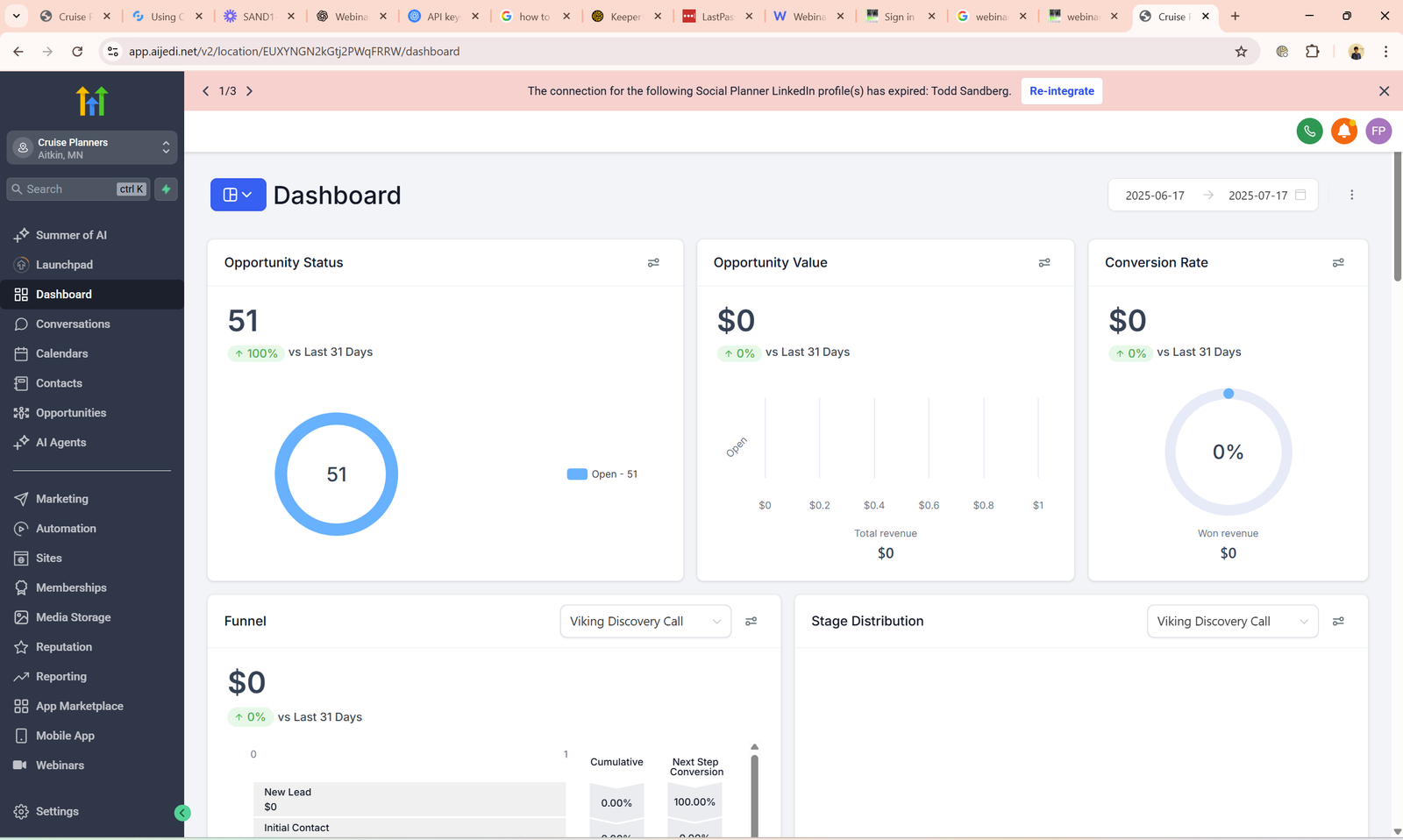This screenshot has width=1403, height=840.
Task: Go to next banner notification arrow
Action: point(249,91)
